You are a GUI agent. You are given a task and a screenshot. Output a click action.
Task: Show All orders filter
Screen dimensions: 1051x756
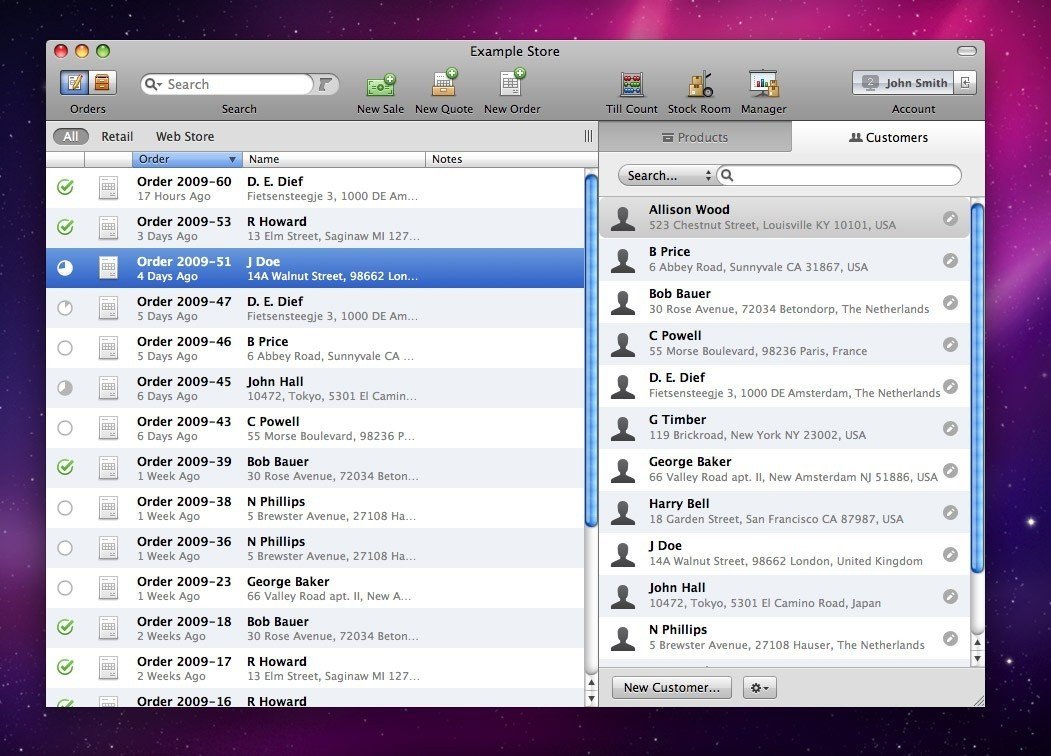[70, 137]
